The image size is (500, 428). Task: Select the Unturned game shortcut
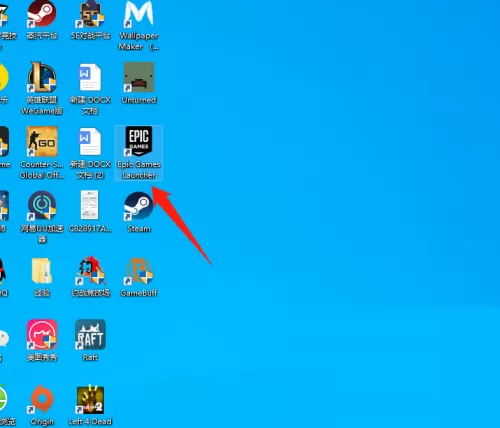click(139, 77)
